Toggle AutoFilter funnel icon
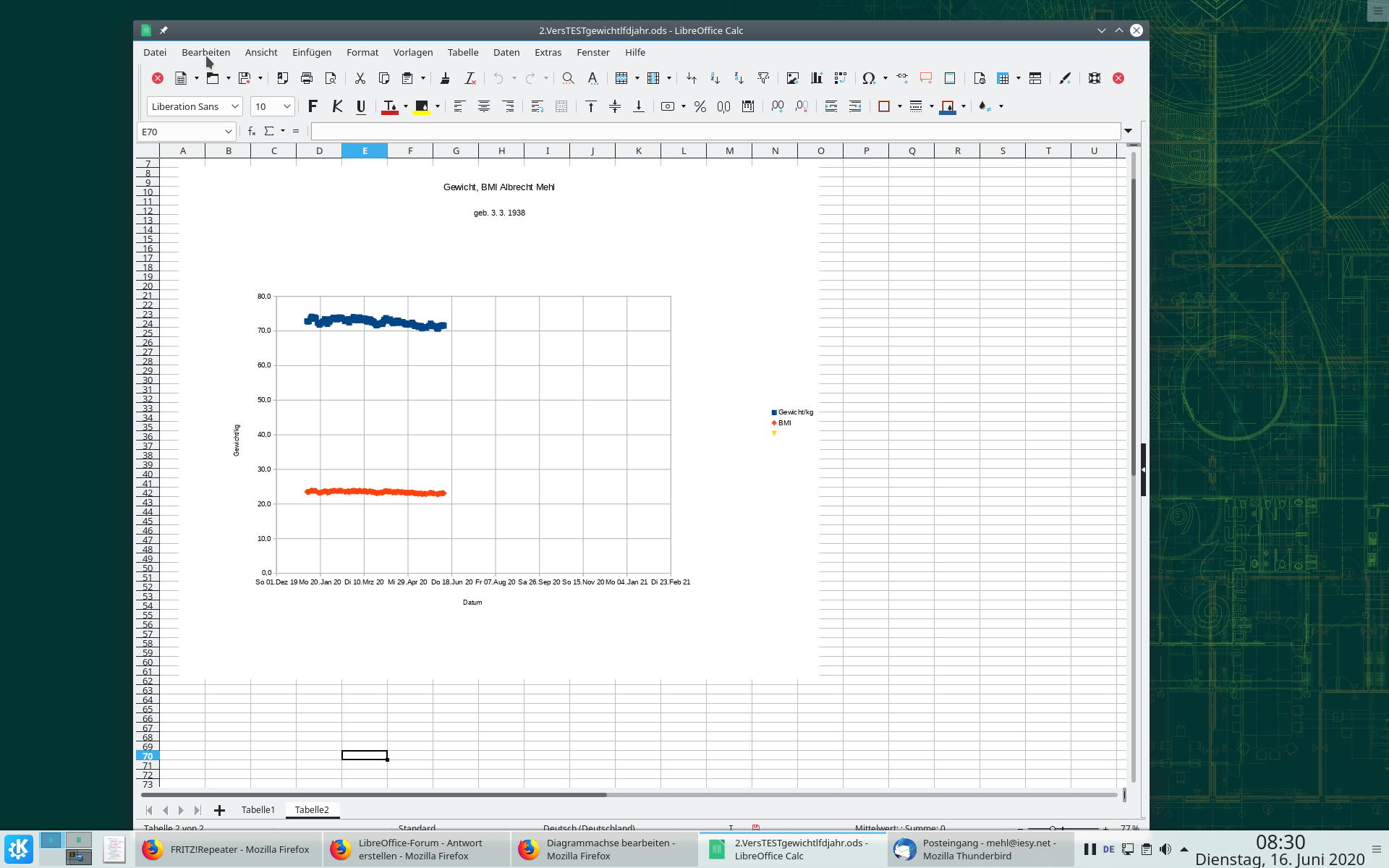The width and height of the screenshot is (1389, 868). tap(763, 78)
